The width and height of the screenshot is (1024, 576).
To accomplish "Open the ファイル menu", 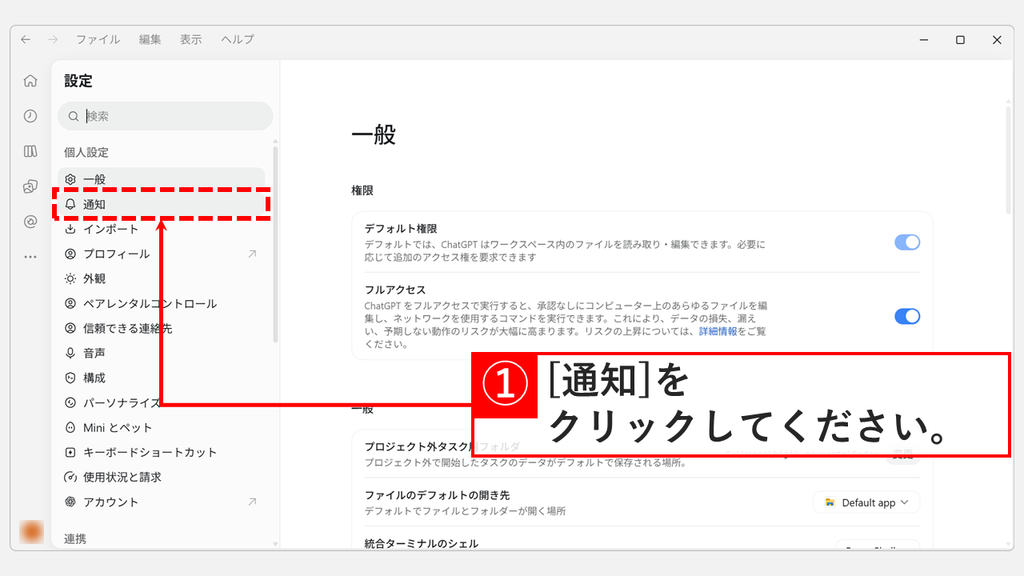I will click(x=98, y=40).
